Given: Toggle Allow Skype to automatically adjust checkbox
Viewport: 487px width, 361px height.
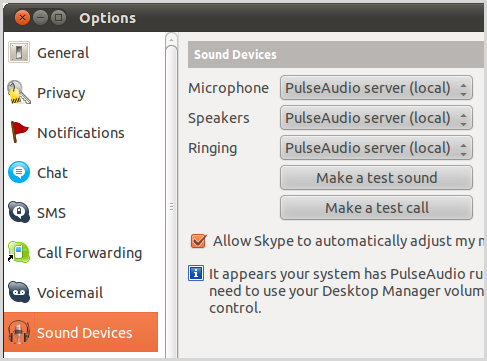Looking at the screenshot, I should click(x=198, y=241).
